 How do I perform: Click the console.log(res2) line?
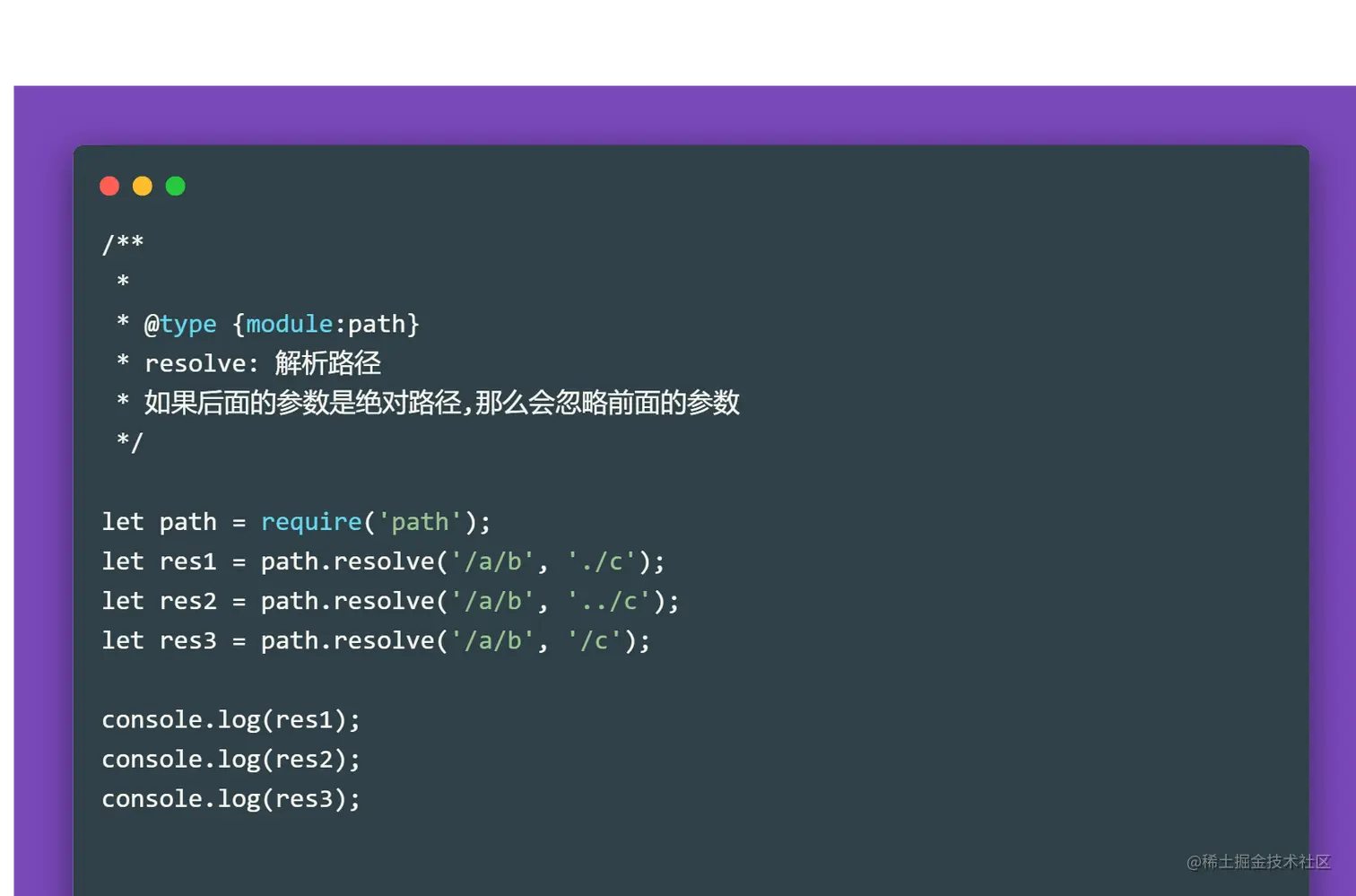[x=230, y=760]
